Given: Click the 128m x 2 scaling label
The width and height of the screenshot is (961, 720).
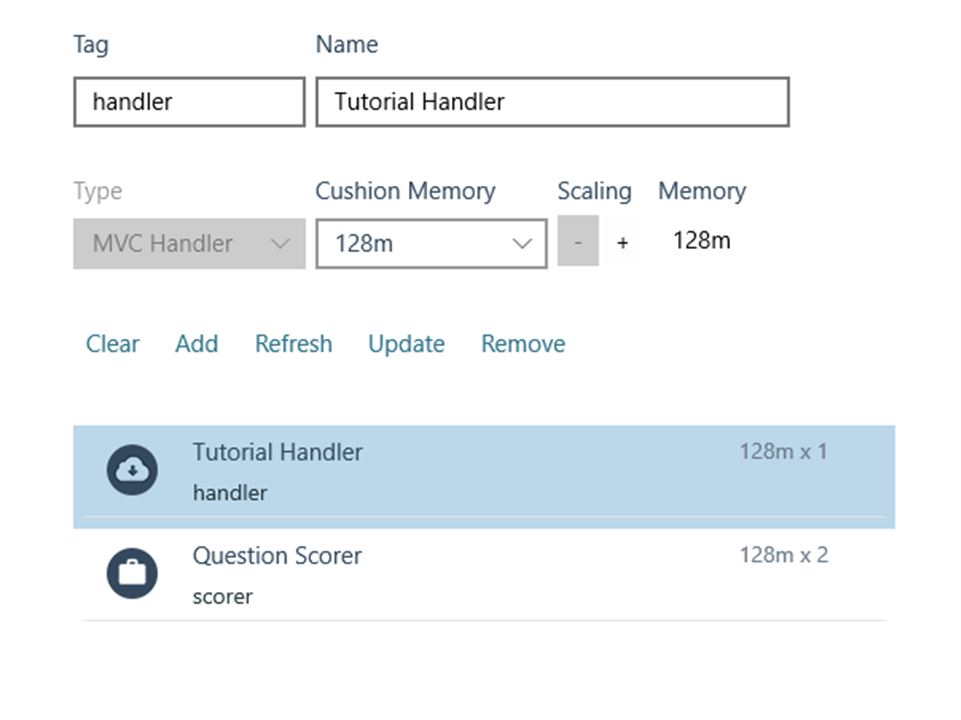Looking at the screenshot, I should pyautogui.click(x=784, y=555).
